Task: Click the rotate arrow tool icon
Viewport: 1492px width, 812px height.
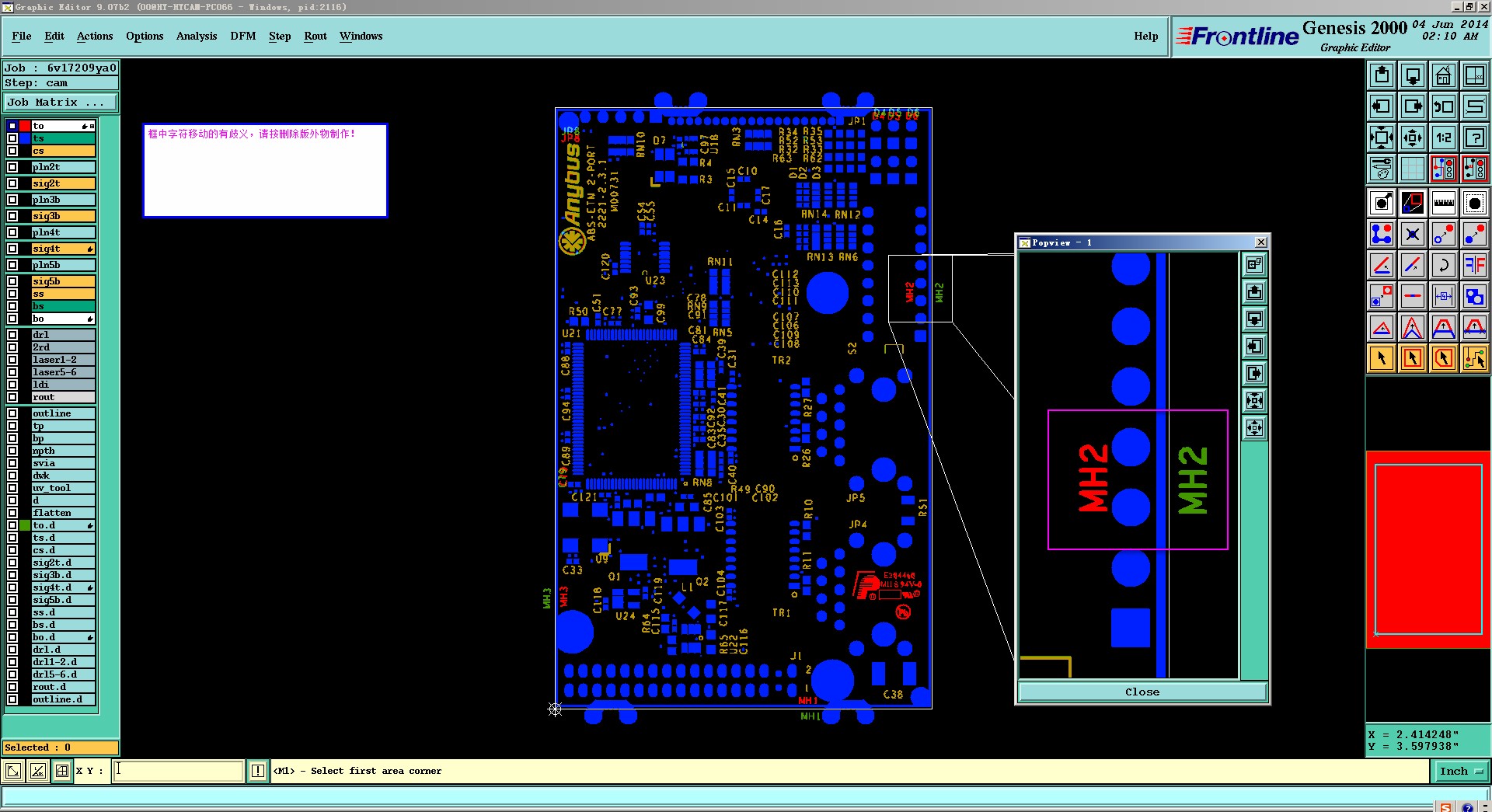Action: point(1444,265)
